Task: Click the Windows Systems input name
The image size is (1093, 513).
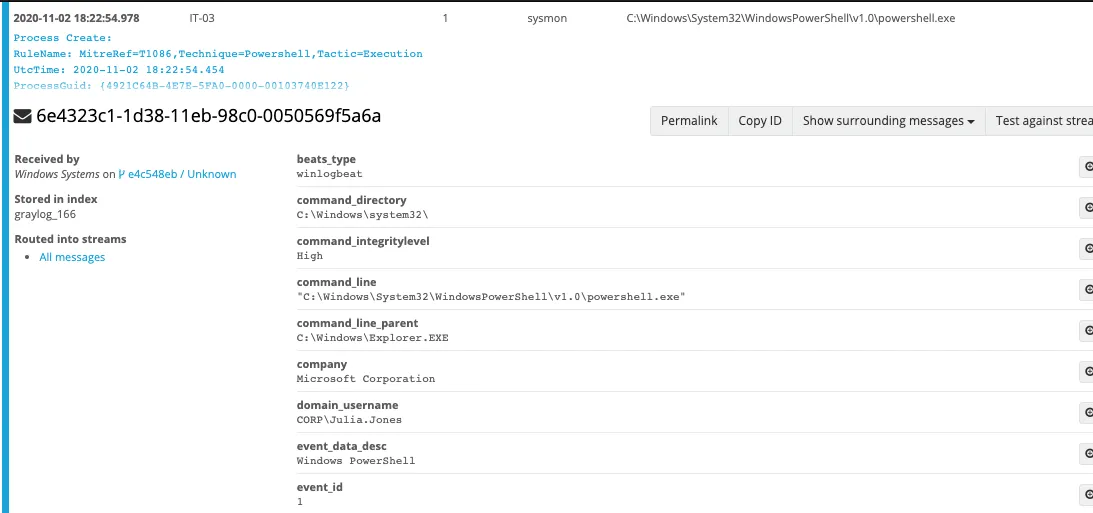Action: pyautogui.click(x=57, y=174)
